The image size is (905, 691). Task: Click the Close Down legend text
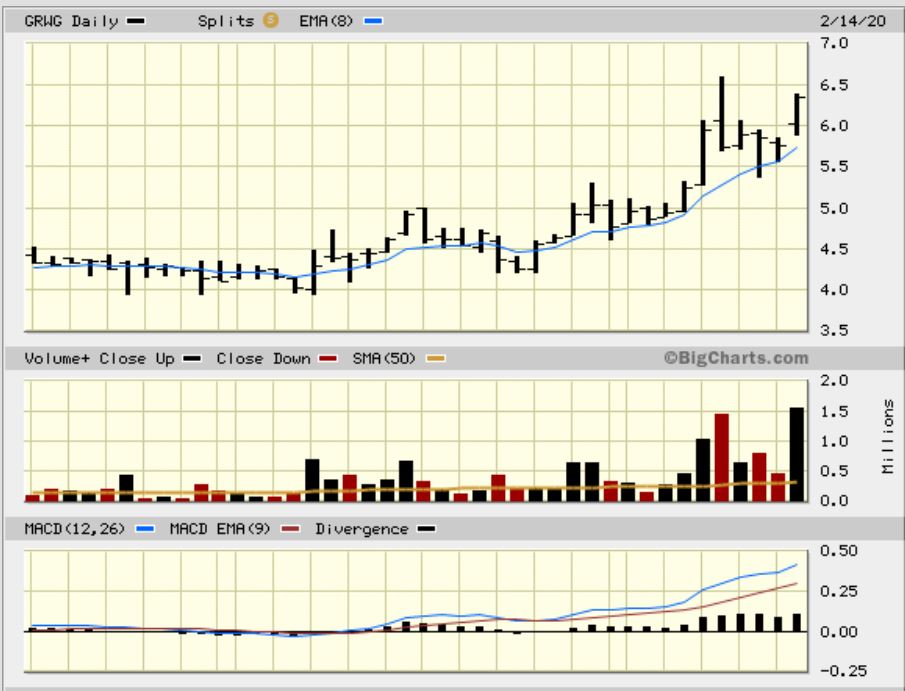click(263, 358)
